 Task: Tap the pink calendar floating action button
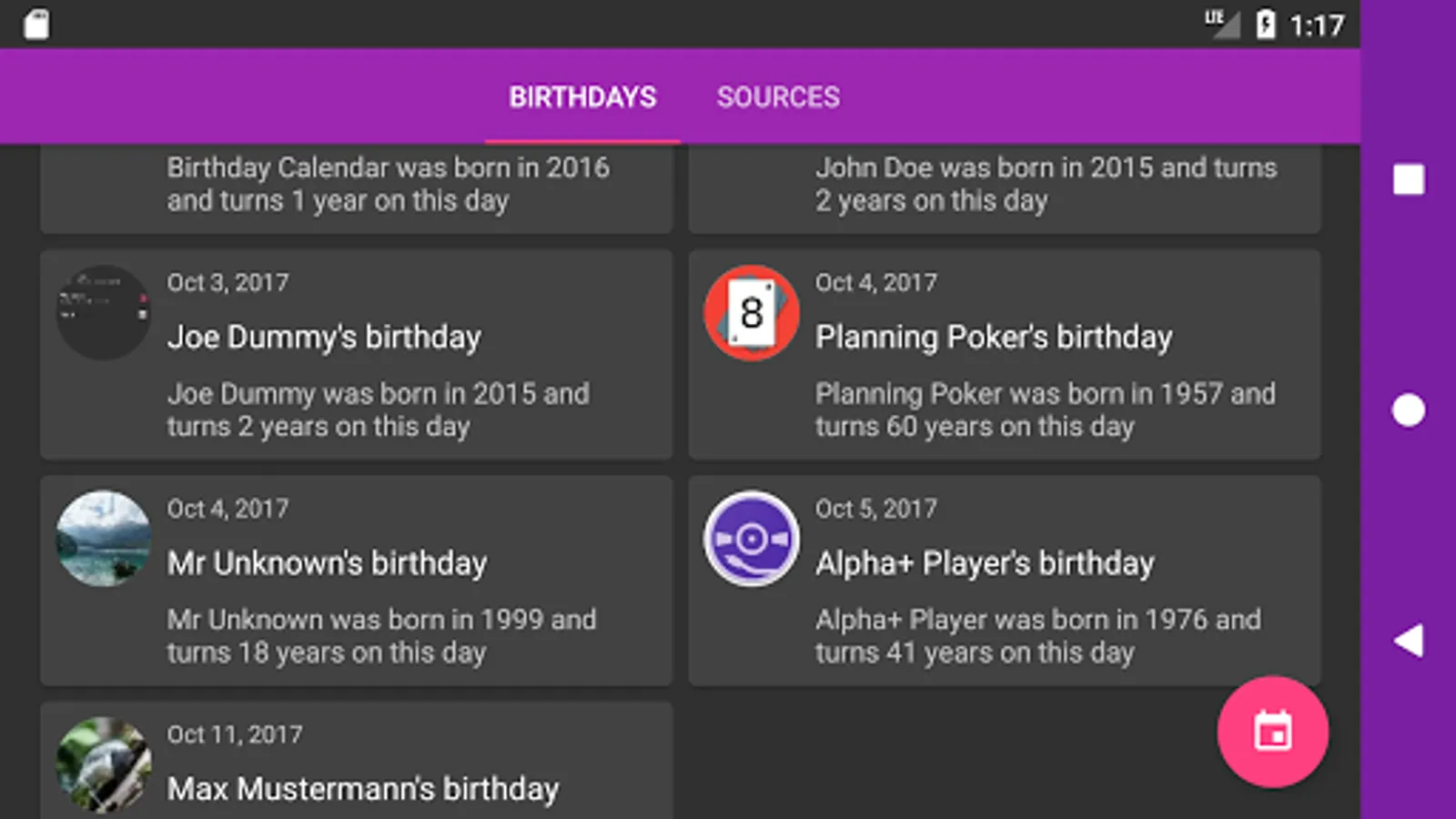[x=1272, y=731]
